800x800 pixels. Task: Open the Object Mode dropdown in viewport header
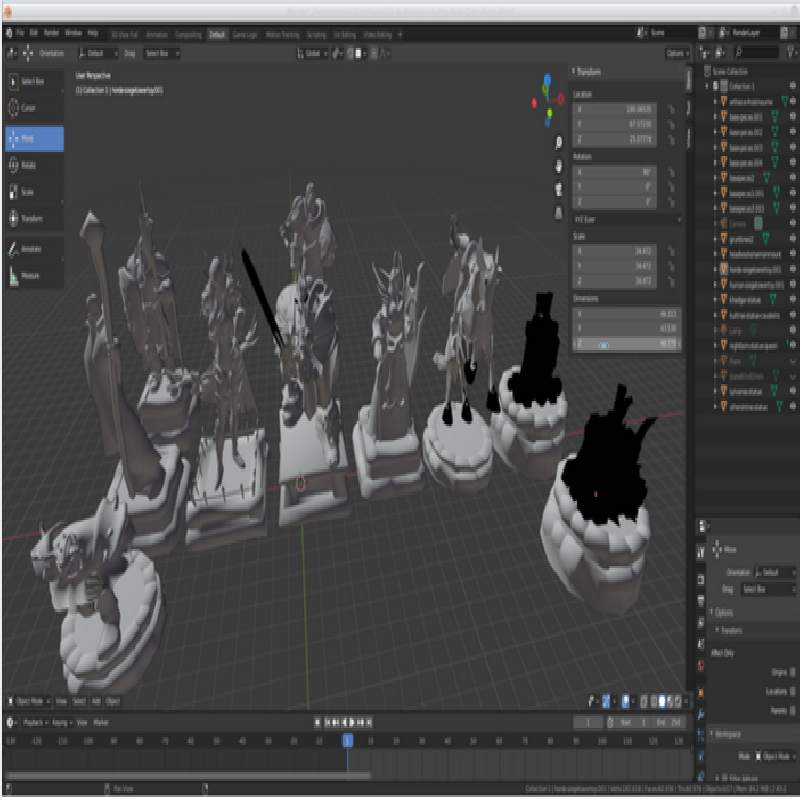(x=29, y=701)
